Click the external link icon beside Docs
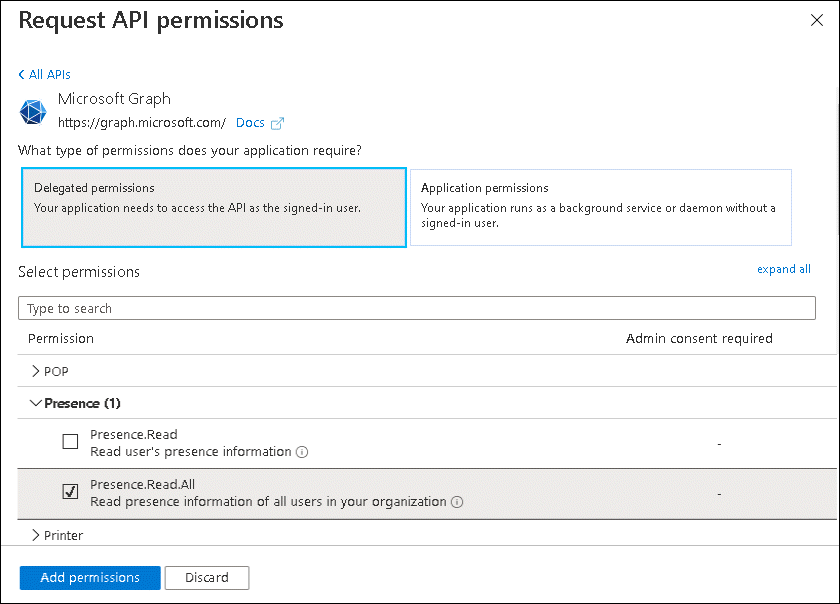Viewport: 840px width, 604px height. click(x=277, y=124)
